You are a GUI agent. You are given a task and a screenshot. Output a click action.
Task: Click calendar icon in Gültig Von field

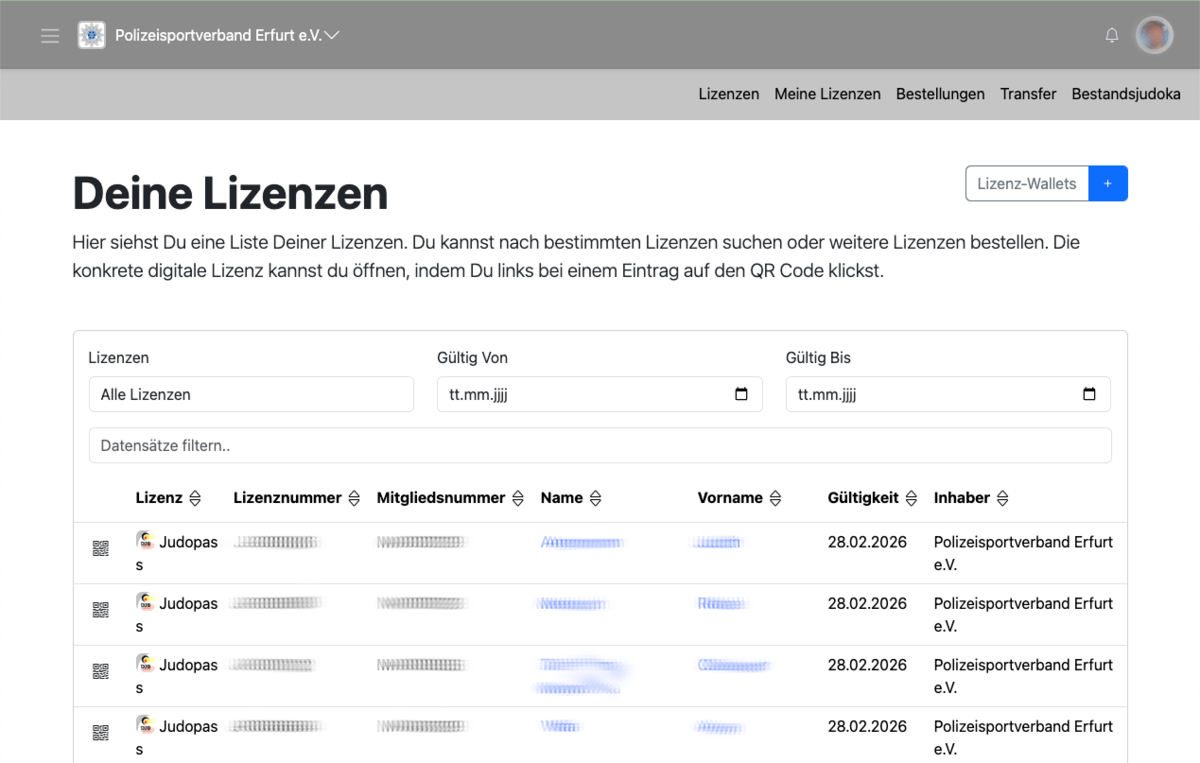[x=741, y=394]
